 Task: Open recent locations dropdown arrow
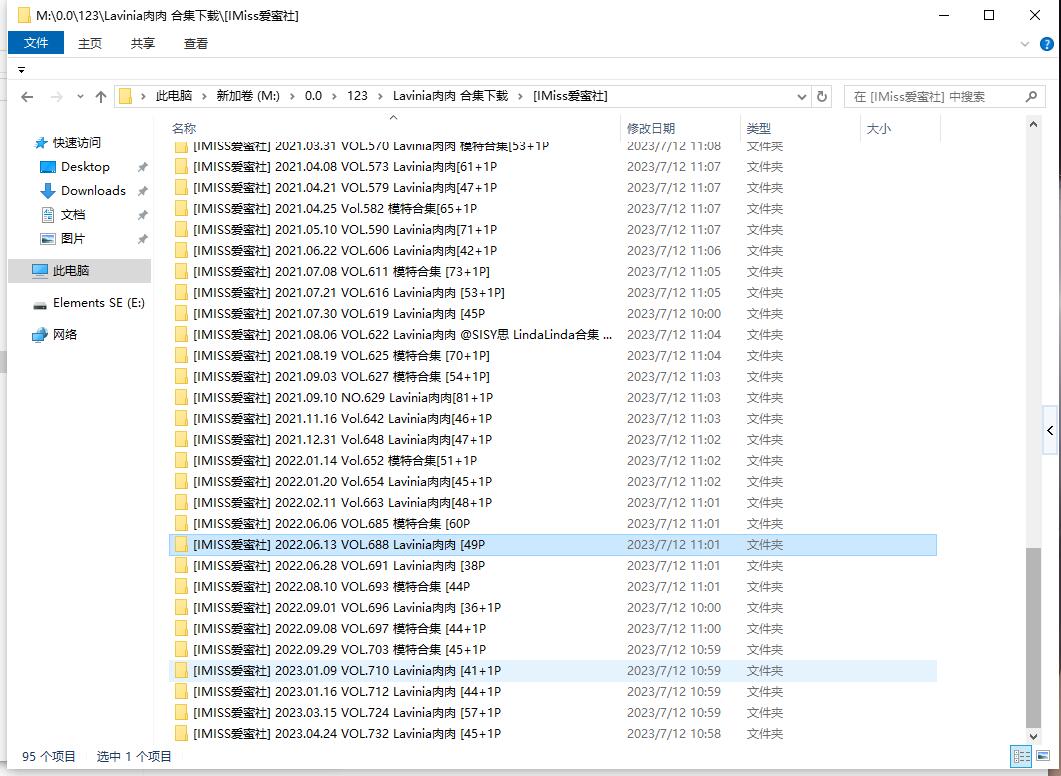click(x=81, y=97)
